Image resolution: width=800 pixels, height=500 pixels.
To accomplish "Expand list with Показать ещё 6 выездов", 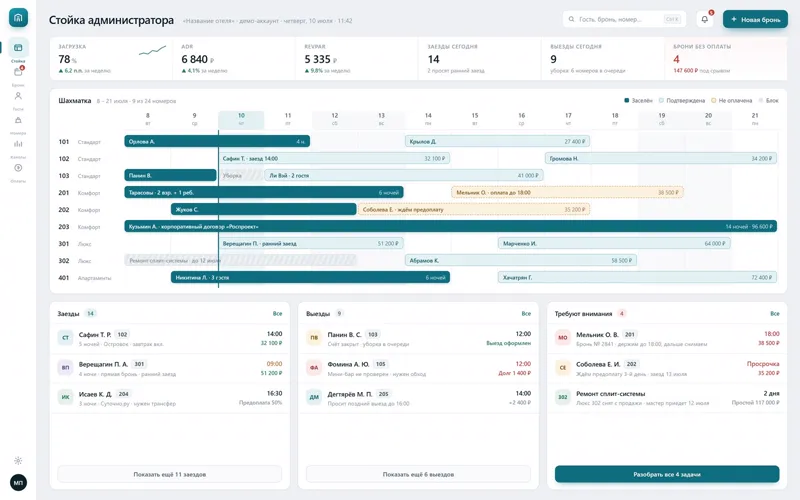I will pyautogui.click(x=418, y=474).
